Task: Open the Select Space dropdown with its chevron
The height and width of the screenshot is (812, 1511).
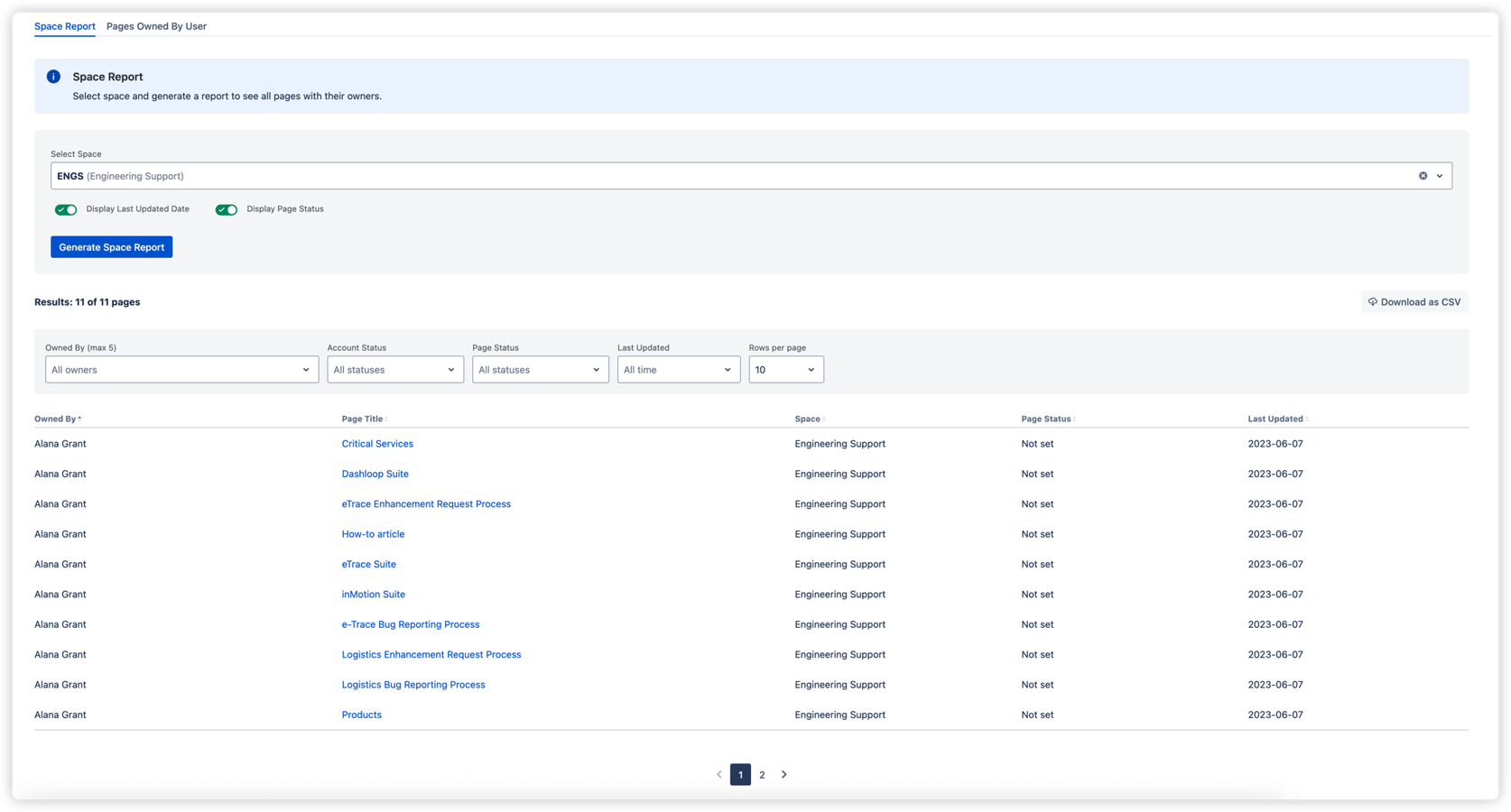Action: 1441,175
